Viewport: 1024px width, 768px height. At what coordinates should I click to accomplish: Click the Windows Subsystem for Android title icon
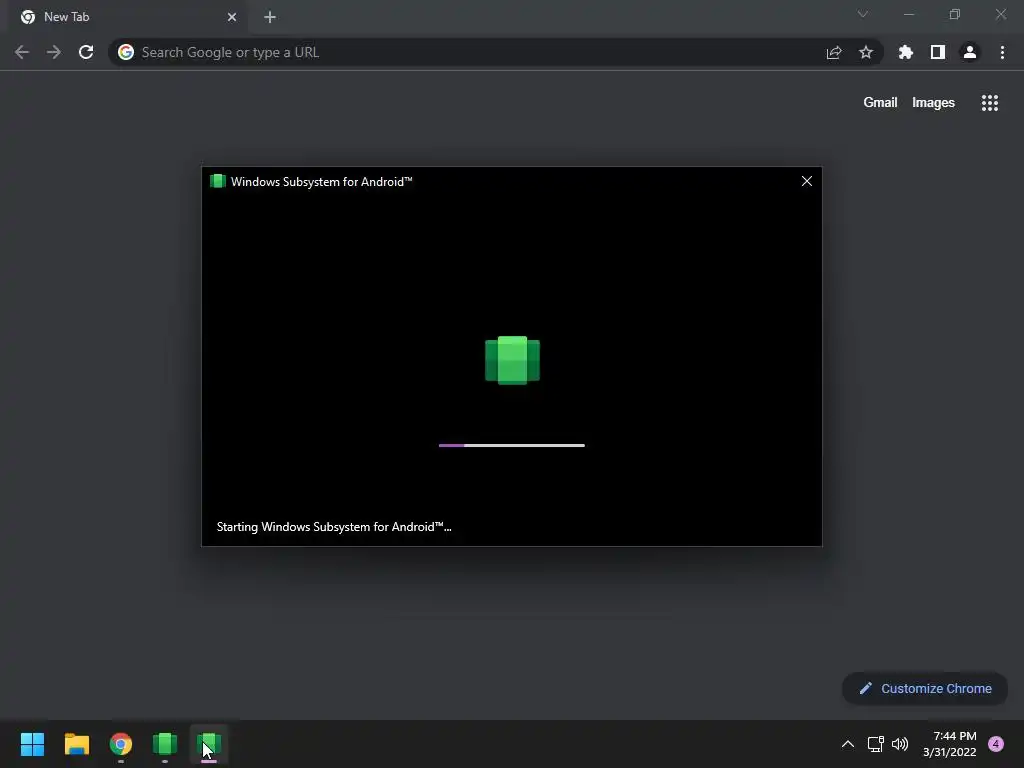coord(217,181)
